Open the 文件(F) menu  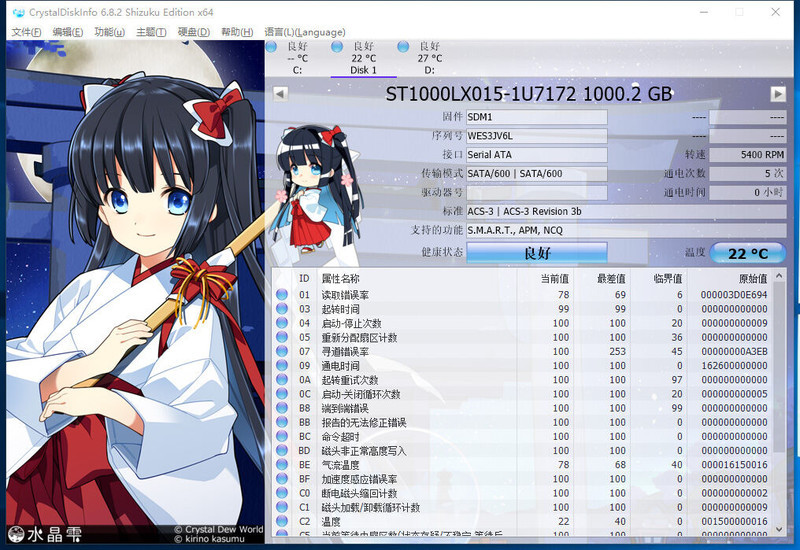[x=26, y=32]
